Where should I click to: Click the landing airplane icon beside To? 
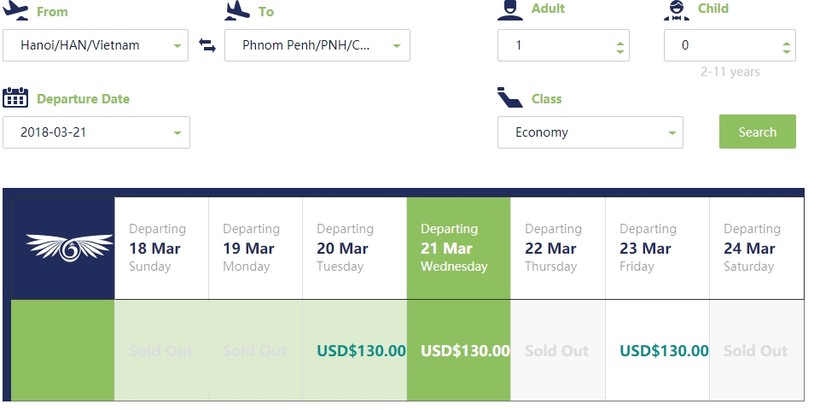coord(237,11)
